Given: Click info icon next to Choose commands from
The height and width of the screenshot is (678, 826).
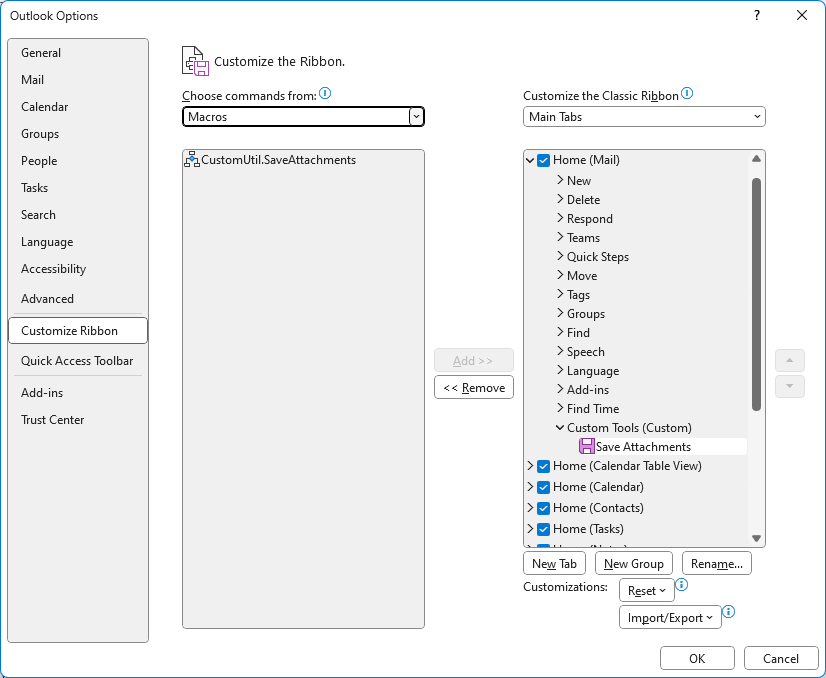Looking at the screenshot, I should click(325, 93).
